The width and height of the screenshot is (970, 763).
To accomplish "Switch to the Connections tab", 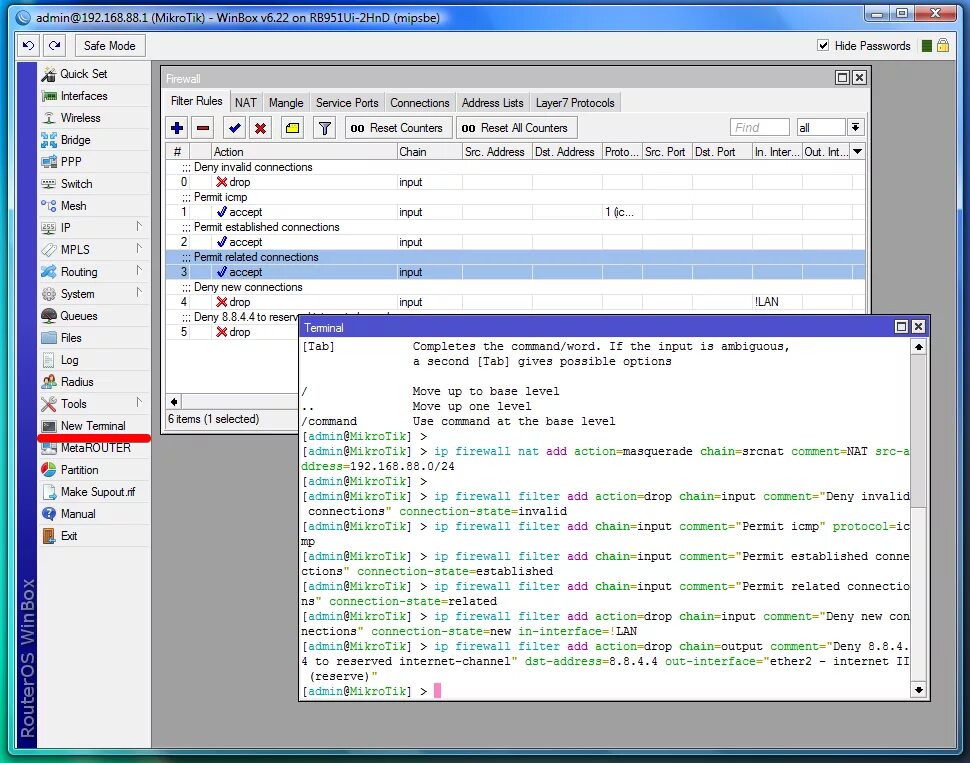I will [x=419, y=103].
